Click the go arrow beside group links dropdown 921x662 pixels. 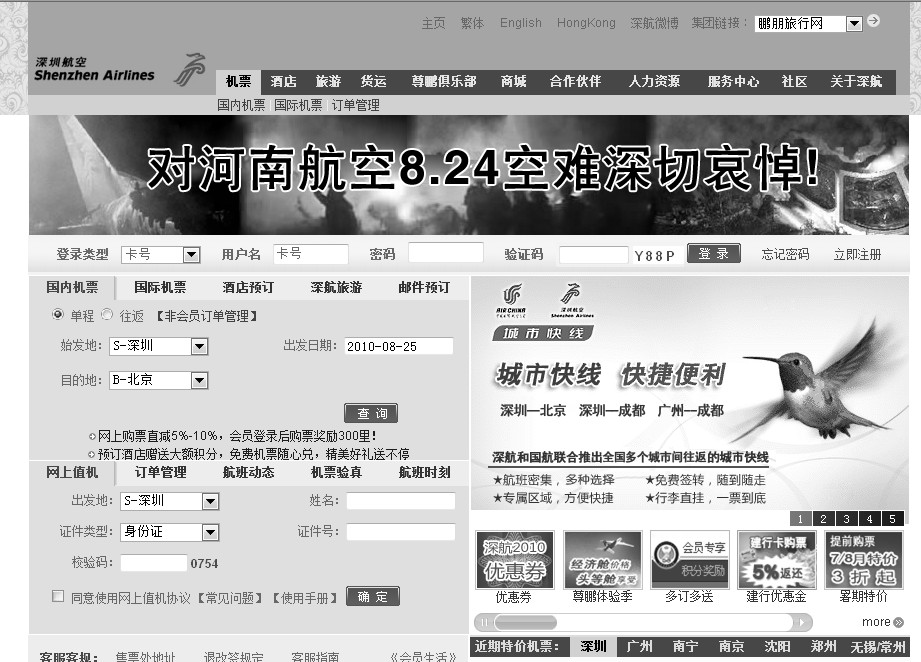873,21
